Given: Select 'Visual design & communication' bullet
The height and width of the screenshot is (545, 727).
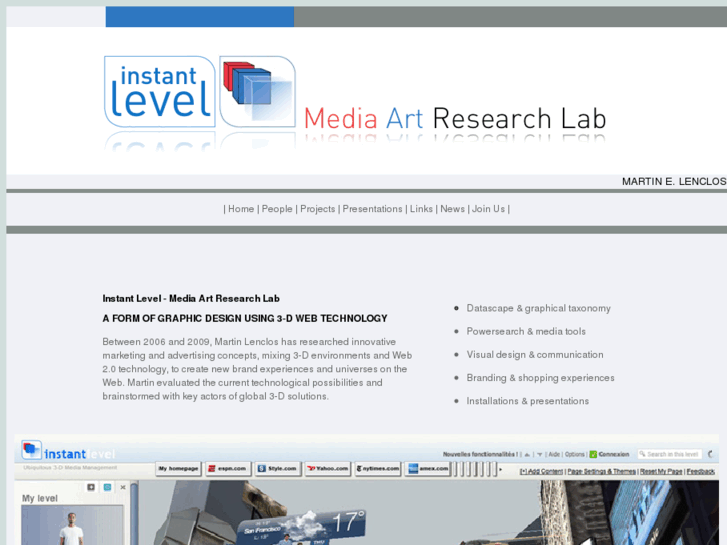Looking at the screenshot, I should click(535, 355).
